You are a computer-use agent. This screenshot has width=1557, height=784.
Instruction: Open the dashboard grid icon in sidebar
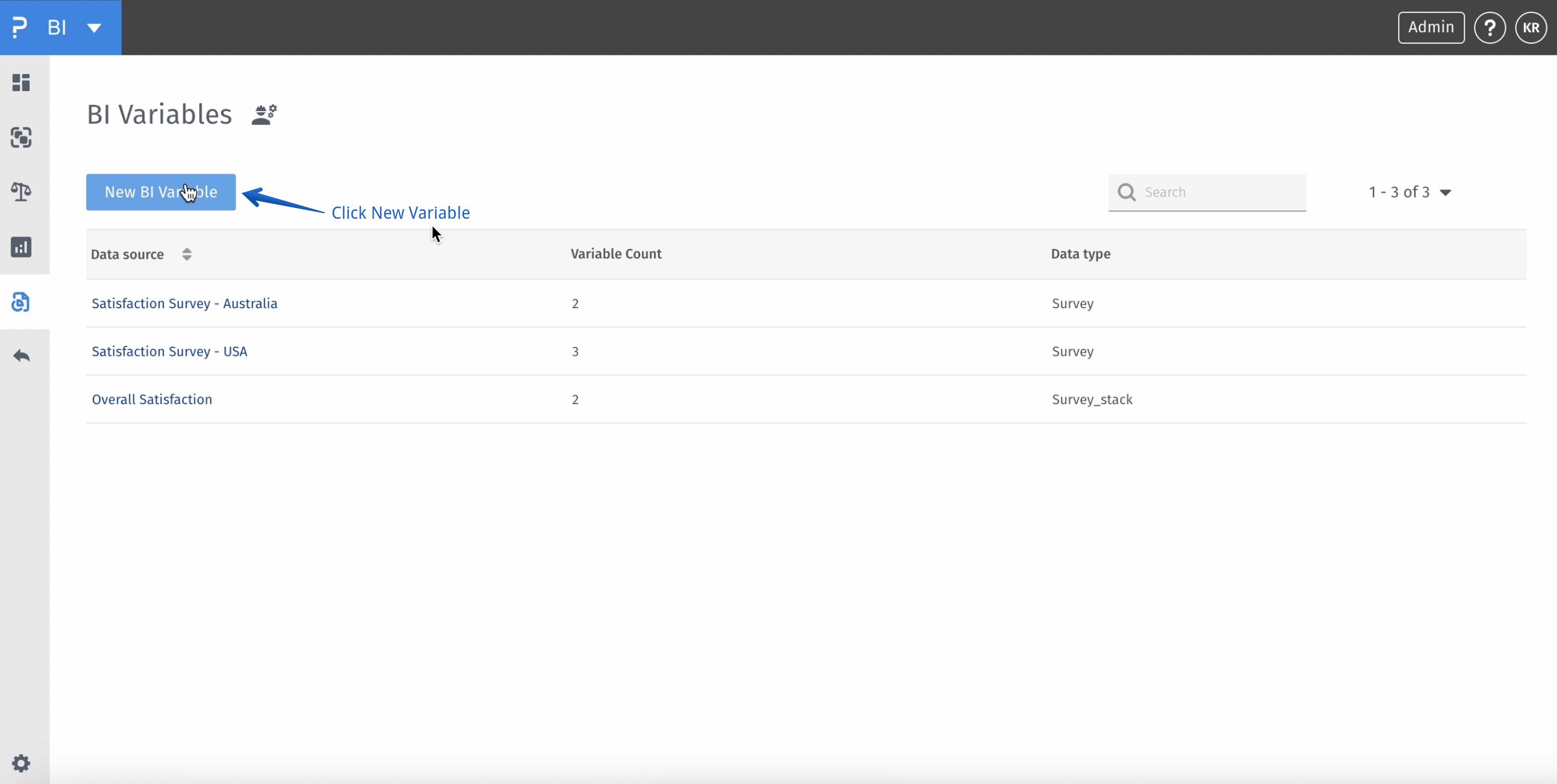[21, 83]
